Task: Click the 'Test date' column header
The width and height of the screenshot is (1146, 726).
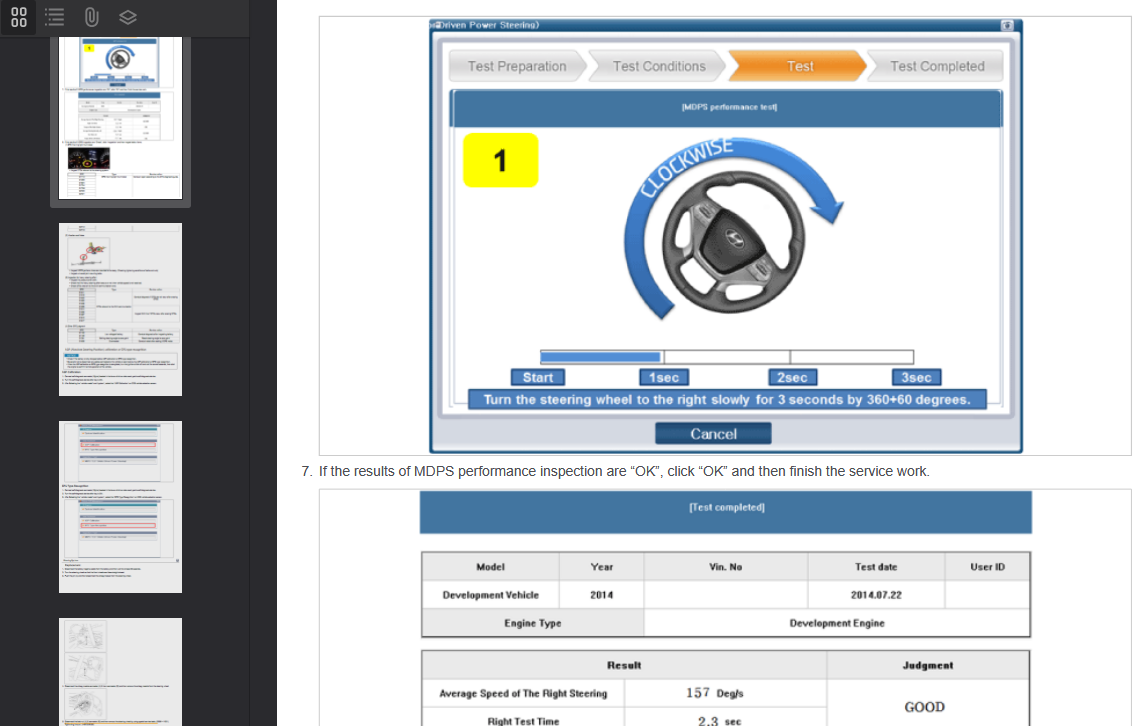Action: click(876, 567)
